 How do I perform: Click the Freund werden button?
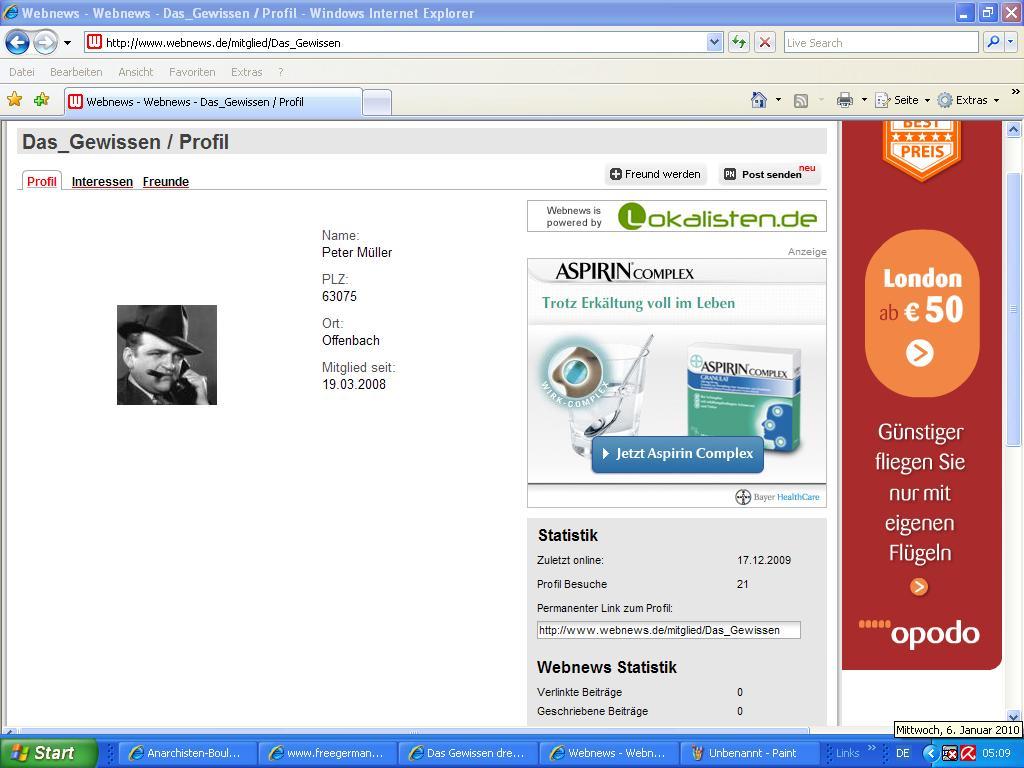[655, 174]
